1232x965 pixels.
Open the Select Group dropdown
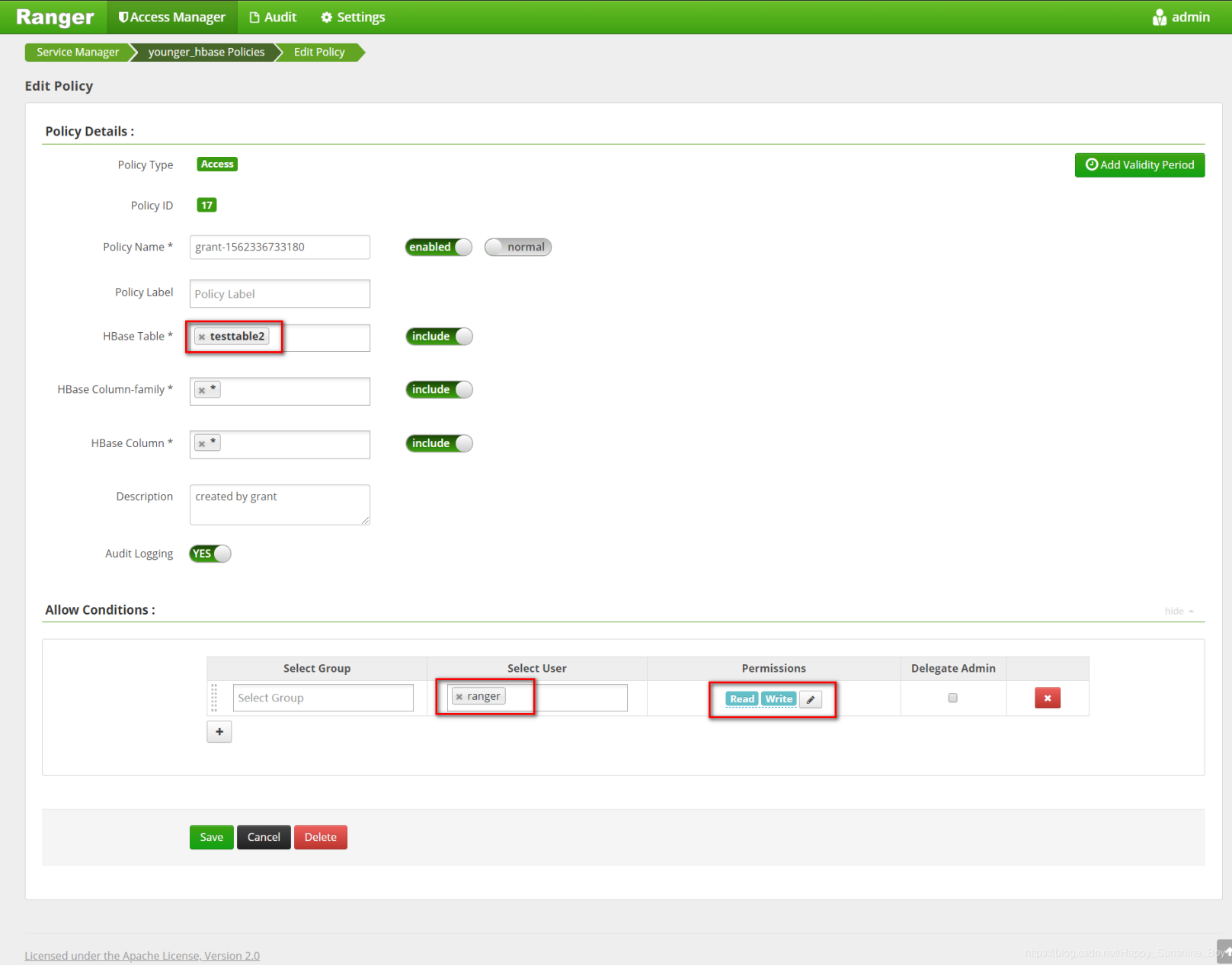click(323, 698)
